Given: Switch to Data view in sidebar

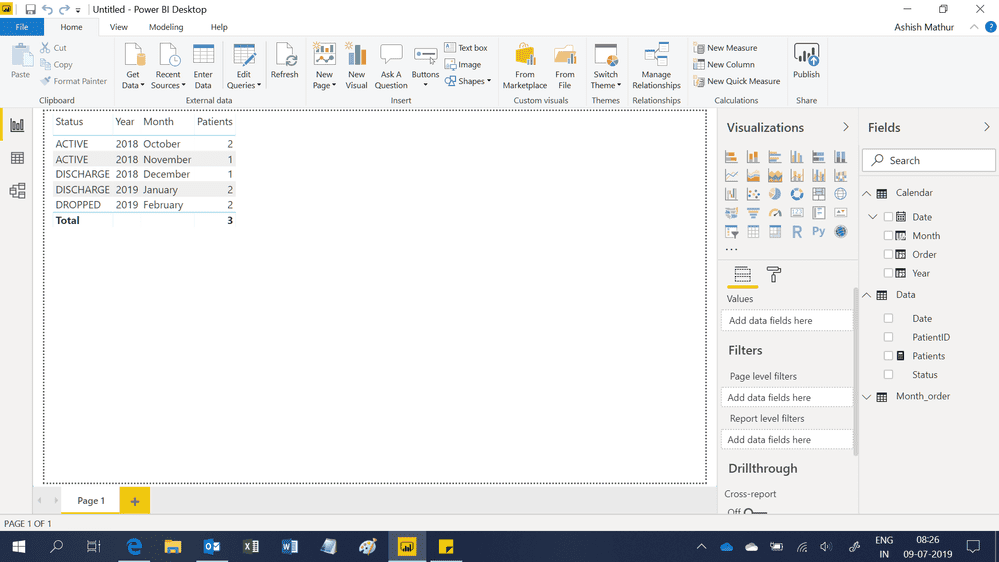Looking at the screenshot, I should (x=17, y=158).
